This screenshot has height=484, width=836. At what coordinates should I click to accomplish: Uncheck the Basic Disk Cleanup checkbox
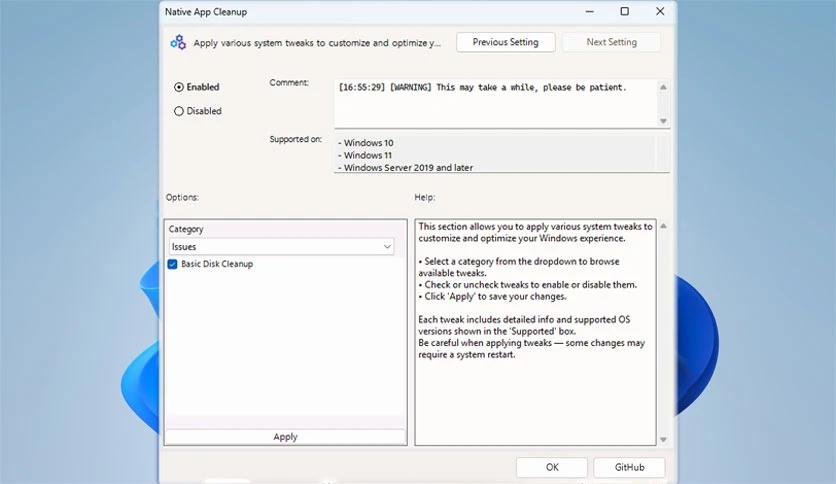click(x=172, y=264)
